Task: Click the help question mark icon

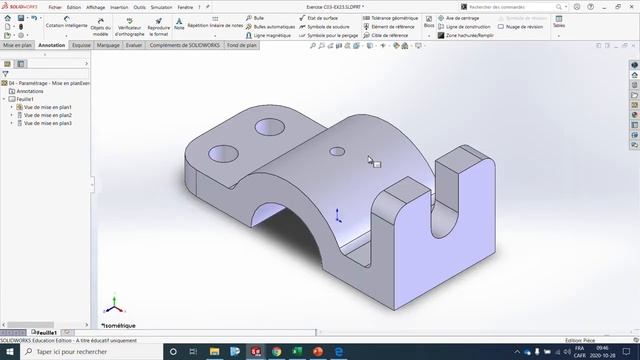Action: click(x=590, y=7)
